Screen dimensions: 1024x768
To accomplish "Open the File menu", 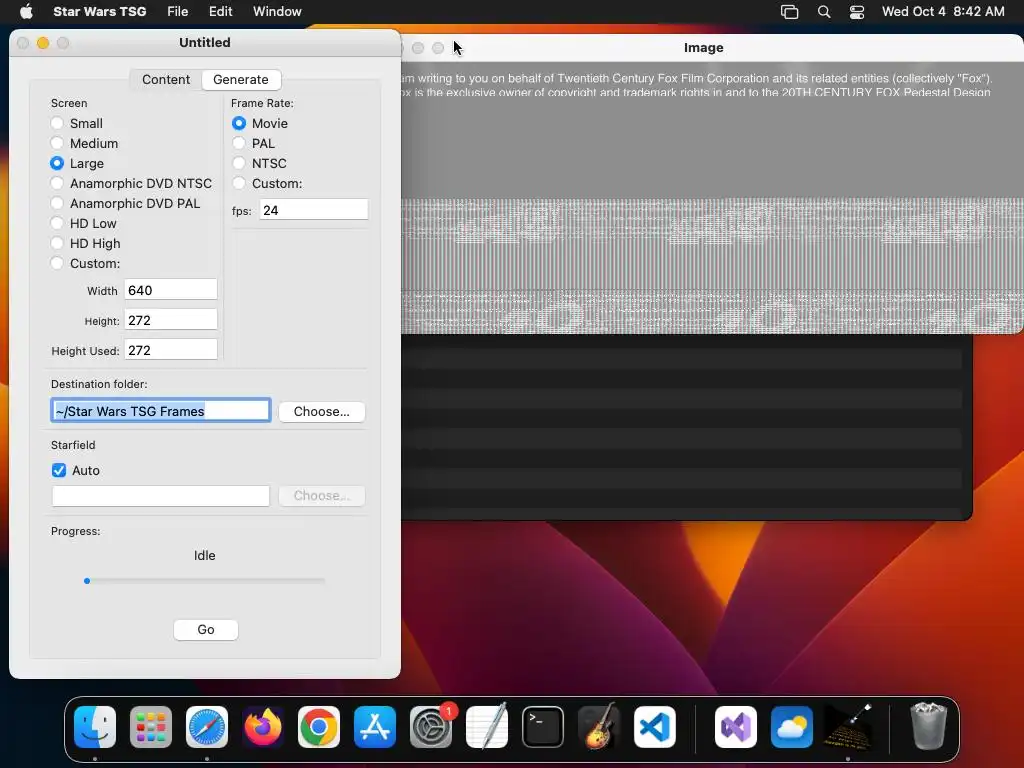I will point(178,11).
